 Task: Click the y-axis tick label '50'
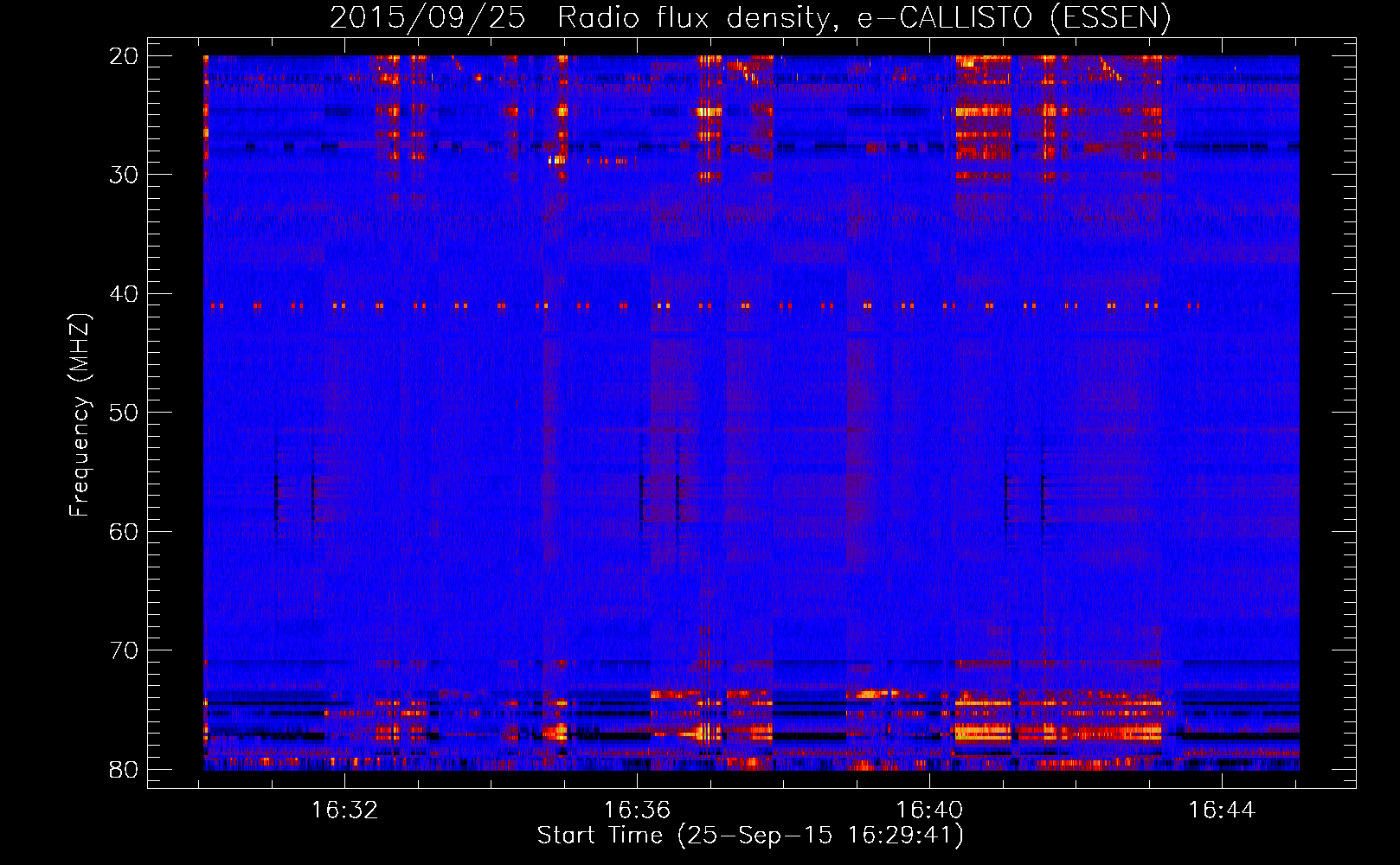click(125, 413)
